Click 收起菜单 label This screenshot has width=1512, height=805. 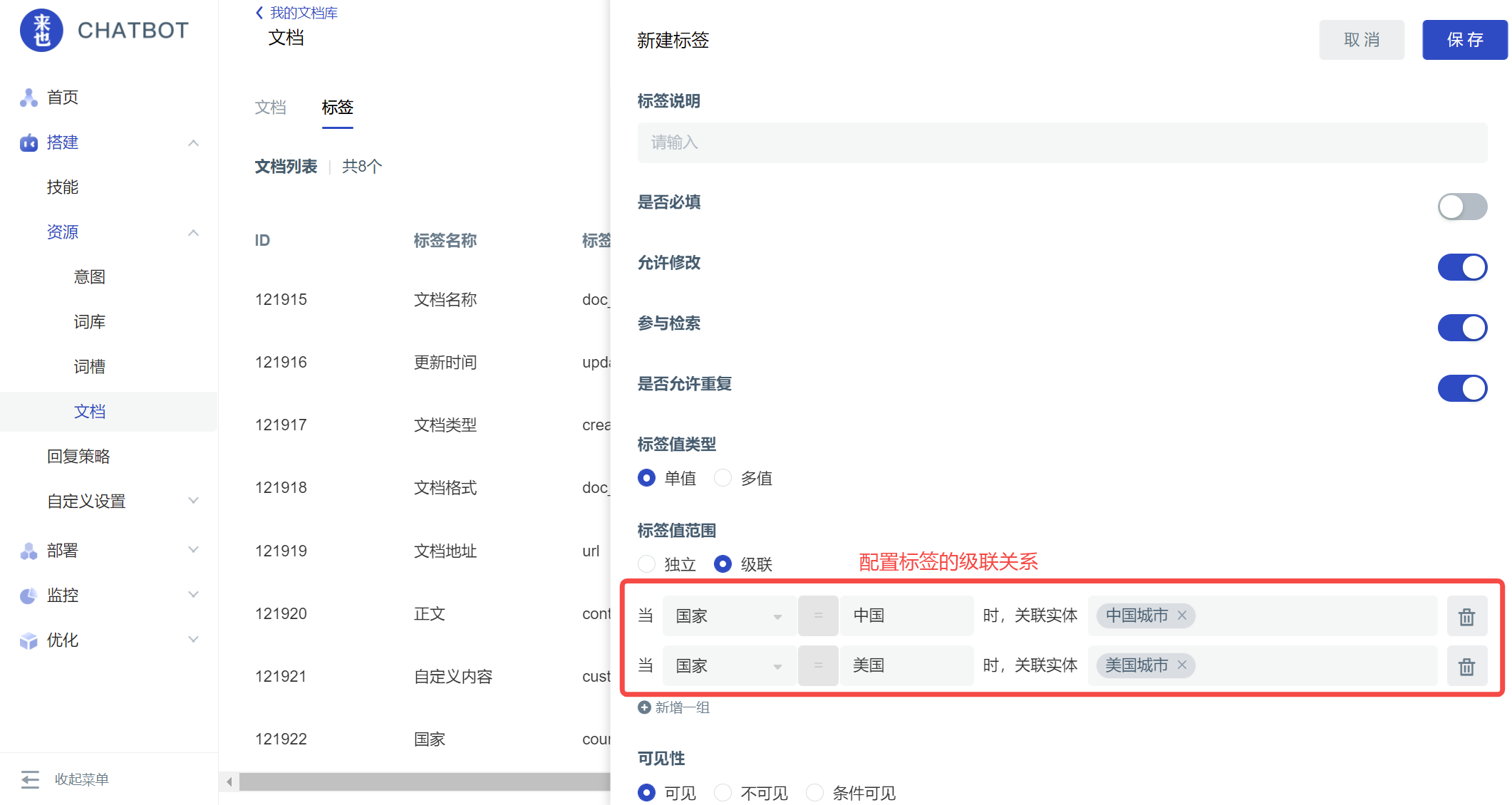coord(82,779)
